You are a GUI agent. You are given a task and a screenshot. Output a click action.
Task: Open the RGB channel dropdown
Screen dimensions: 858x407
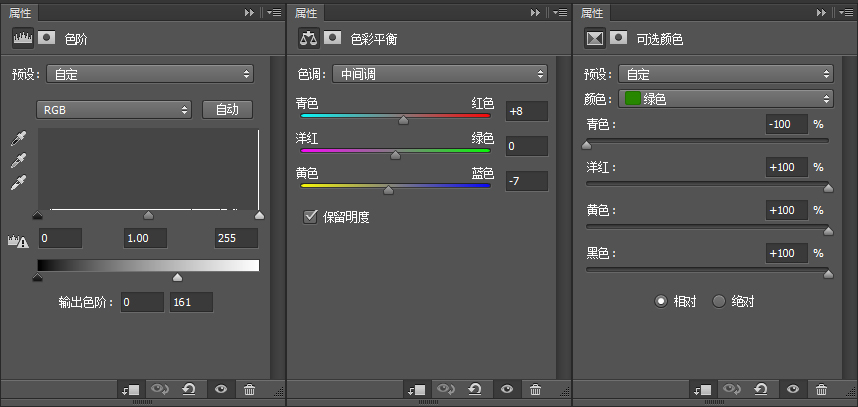click(x=114, y=109)
